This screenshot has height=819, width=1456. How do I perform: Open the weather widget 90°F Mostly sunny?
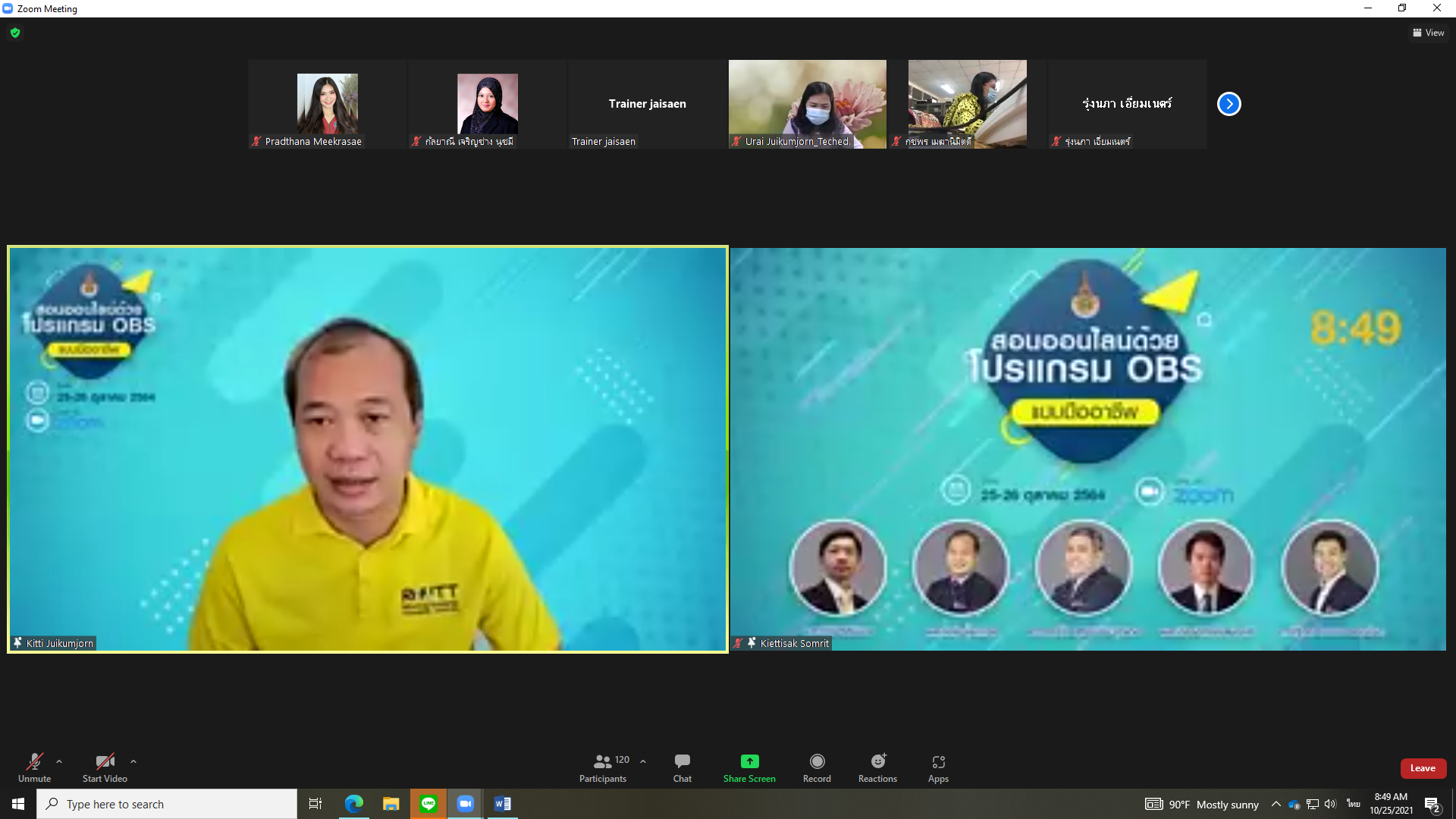point(1202,805)
